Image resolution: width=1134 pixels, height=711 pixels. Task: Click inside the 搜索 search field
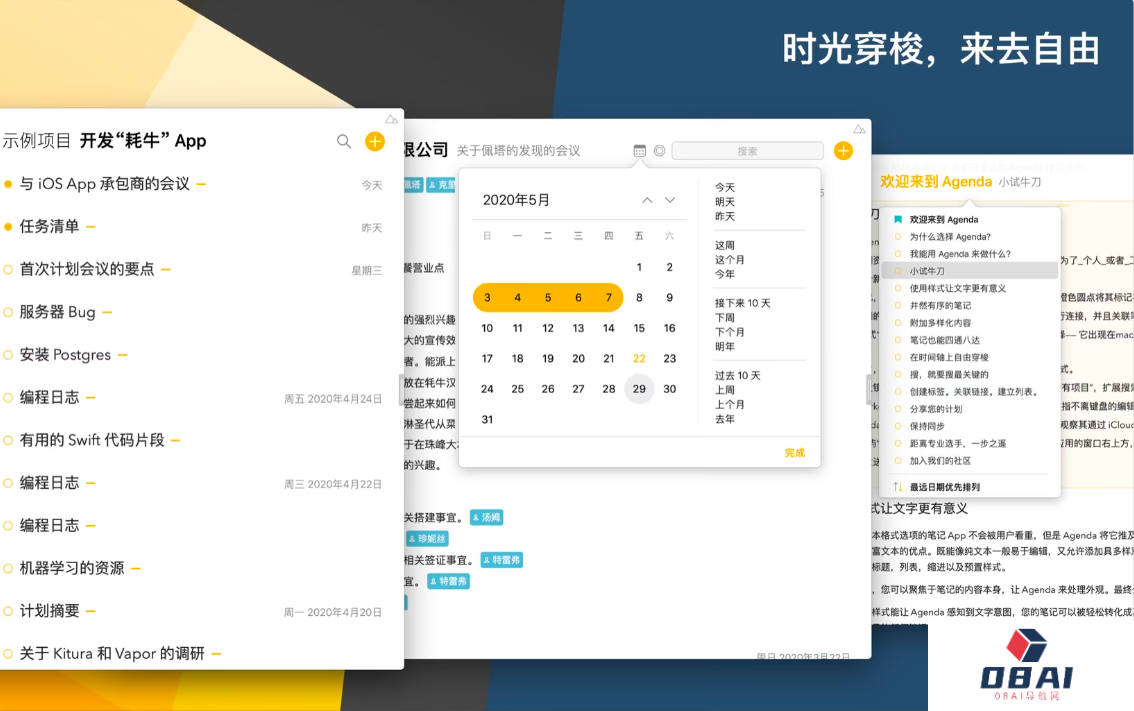pos(747,151)
